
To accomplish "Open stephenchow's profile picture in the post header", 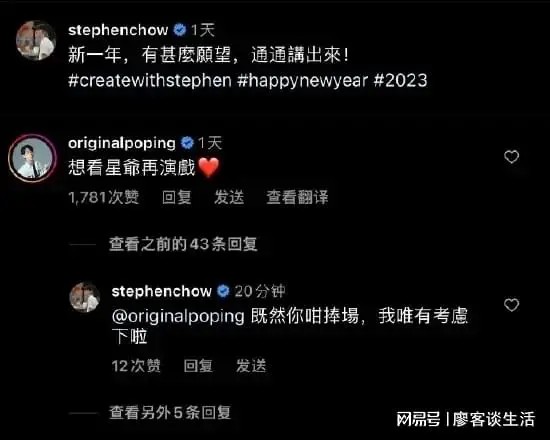I will point(36,40).
